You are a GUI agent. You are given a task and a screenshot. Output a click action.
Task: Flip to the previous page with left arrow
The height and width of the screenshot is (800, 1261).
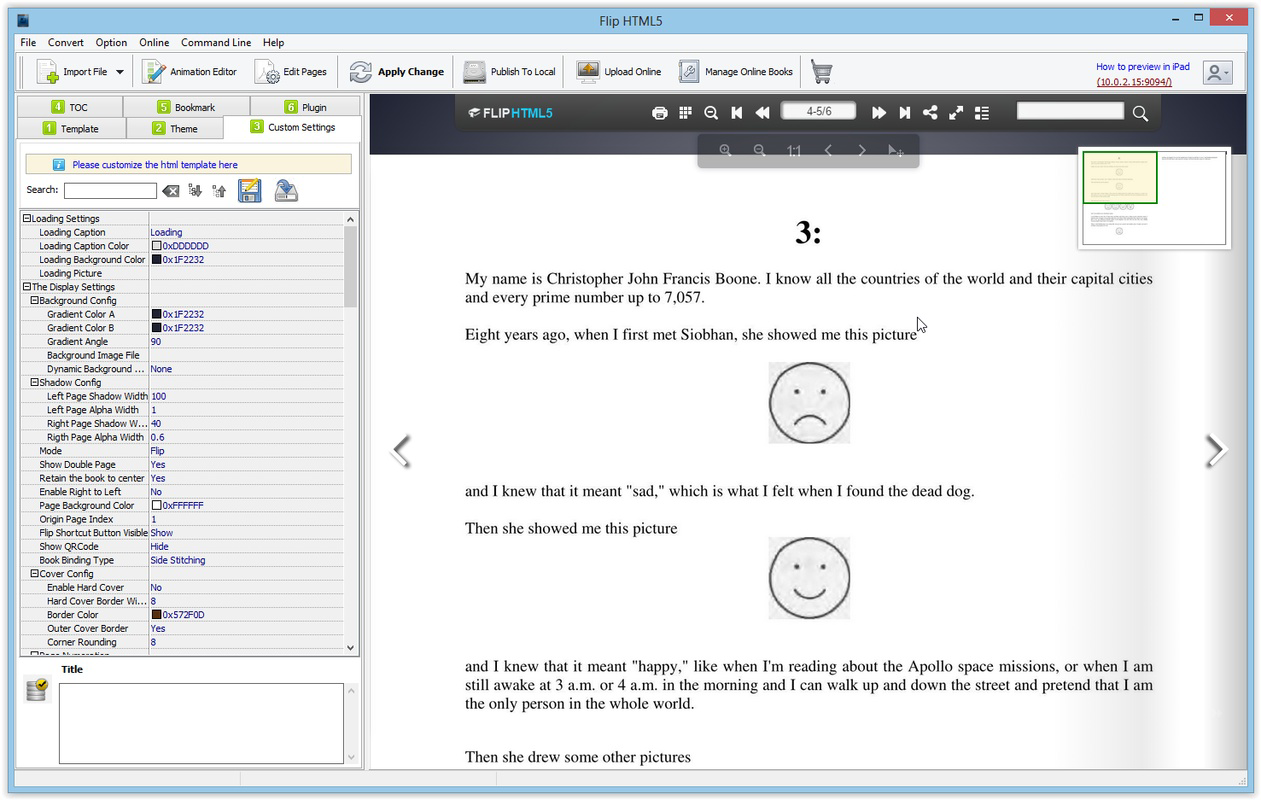[401, 451]
